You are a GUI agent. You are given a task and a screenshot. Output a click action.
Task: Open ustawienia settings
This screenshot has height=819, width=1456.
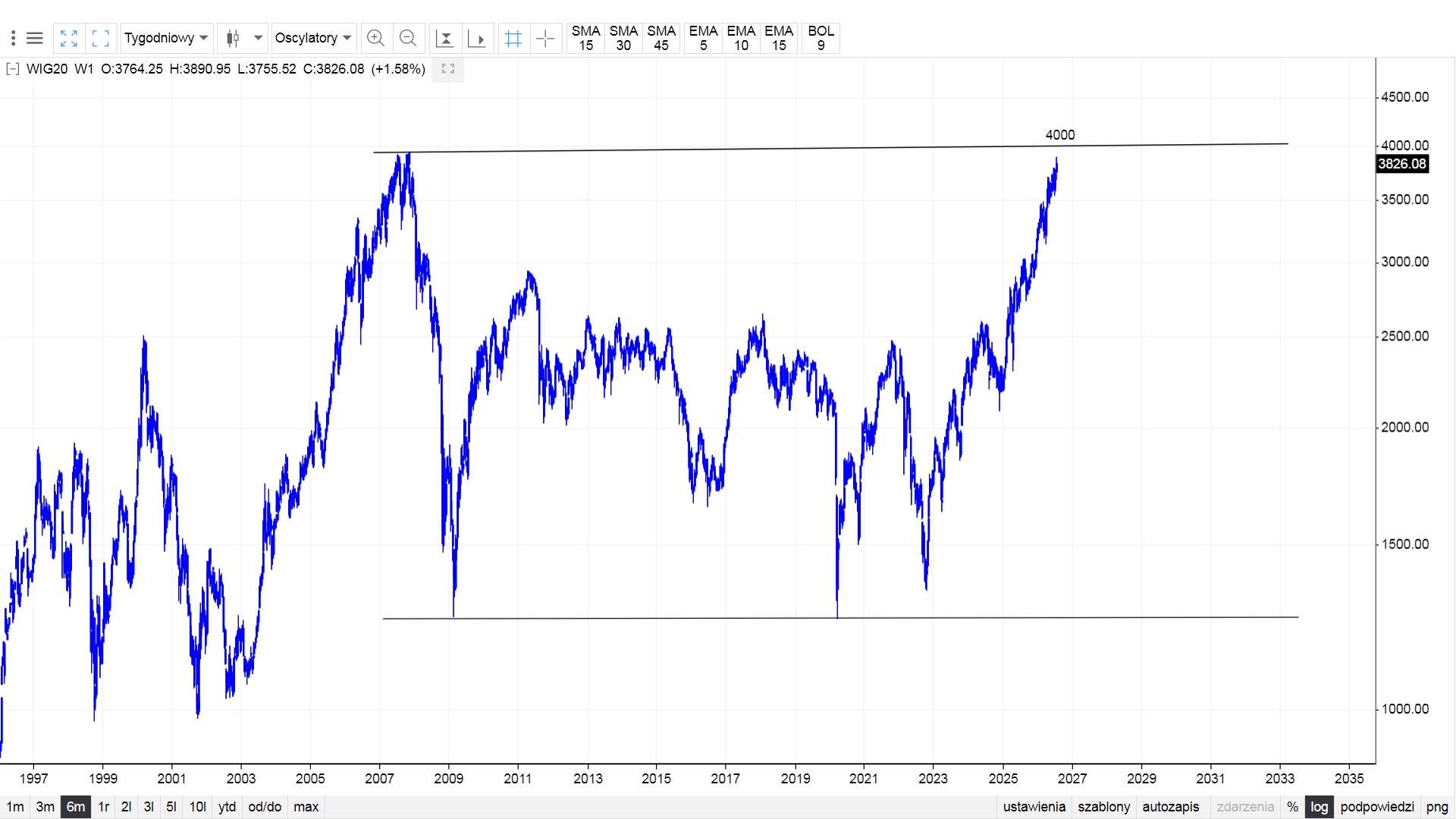1034,807
